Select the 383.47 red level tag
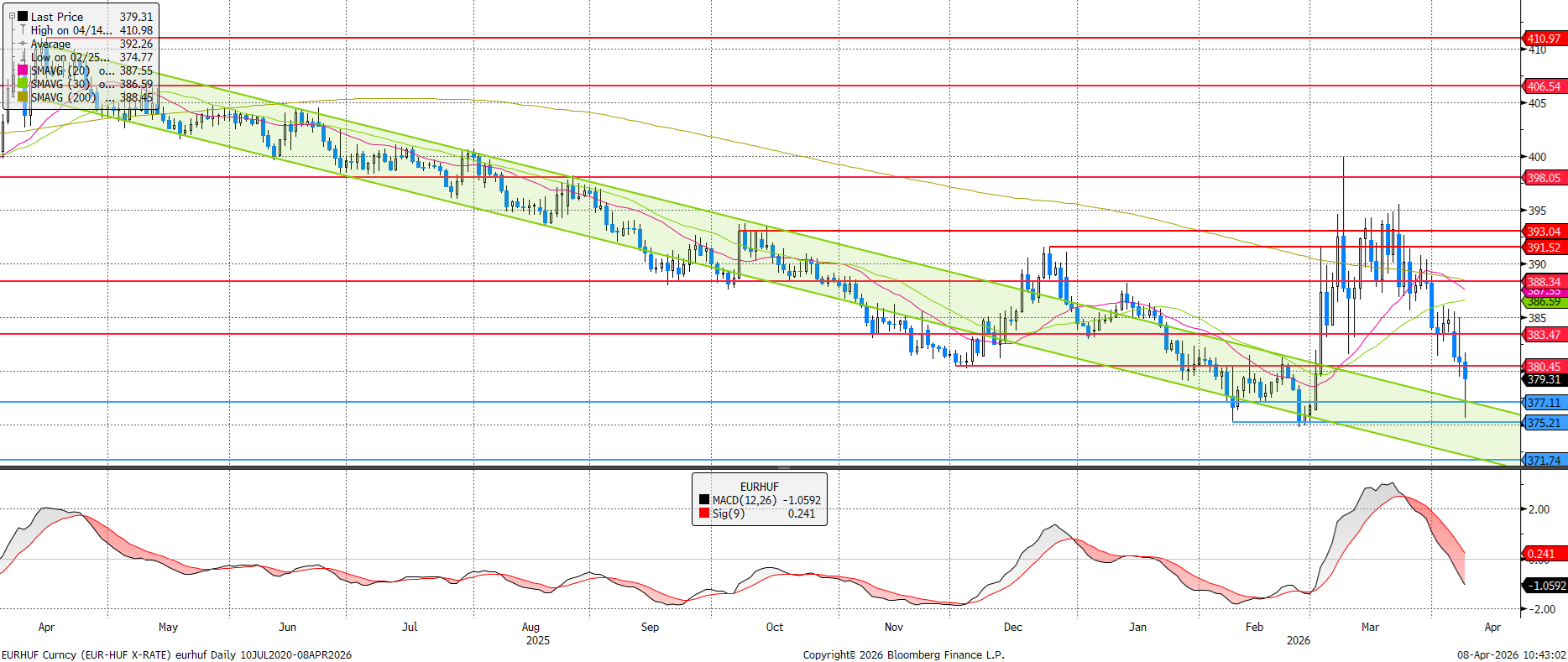This screenshot has height=662, width=1568. [x=1544, y=335]
